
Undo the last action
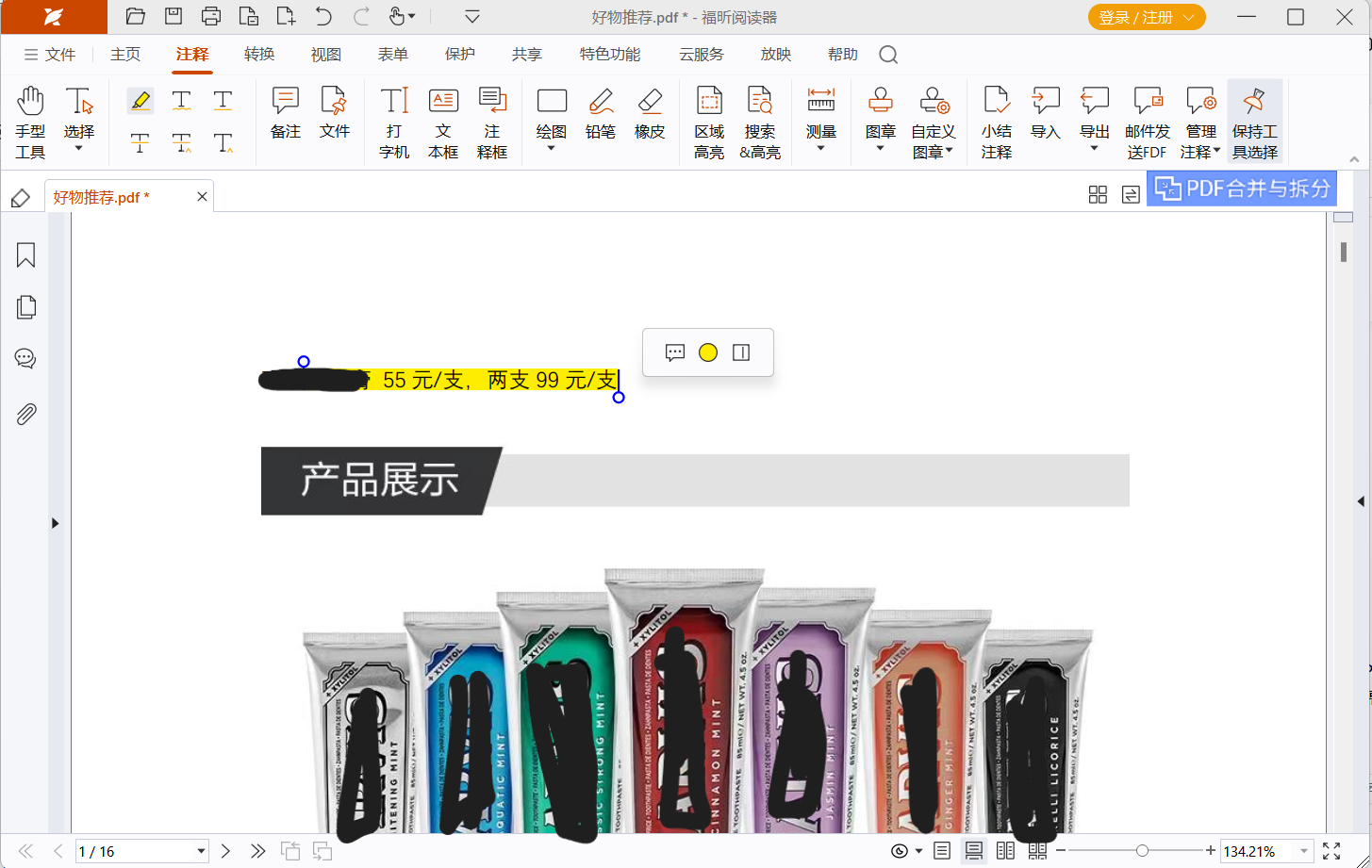coord(323,16)
